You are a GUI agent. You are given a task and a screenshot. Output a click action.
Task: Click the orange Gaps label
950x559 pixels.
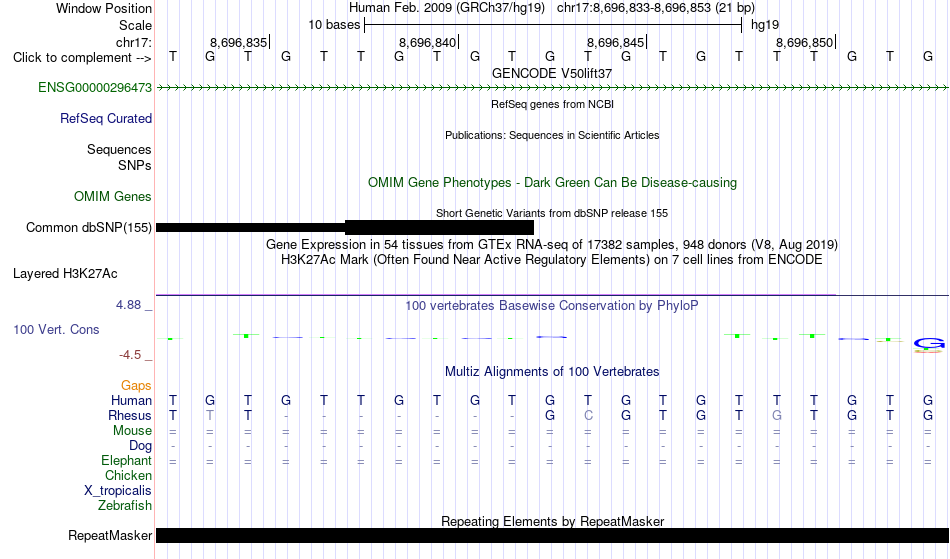point(136,386)
